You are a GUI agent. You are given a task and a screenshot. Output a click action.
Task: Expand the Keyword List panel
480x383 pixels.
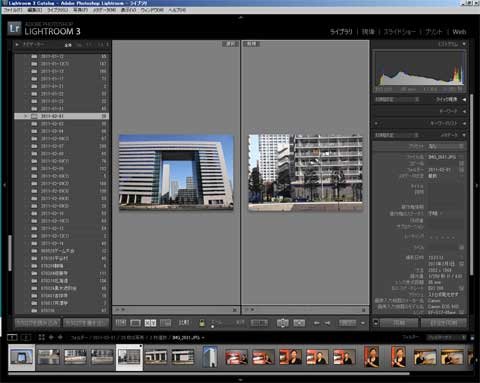point(464,123)
